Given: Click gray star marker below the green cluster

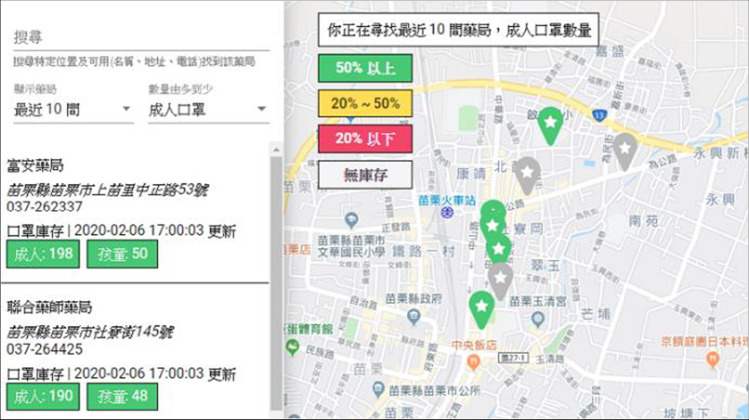Looking at the screenshot, I should click(x=500, y=277).
